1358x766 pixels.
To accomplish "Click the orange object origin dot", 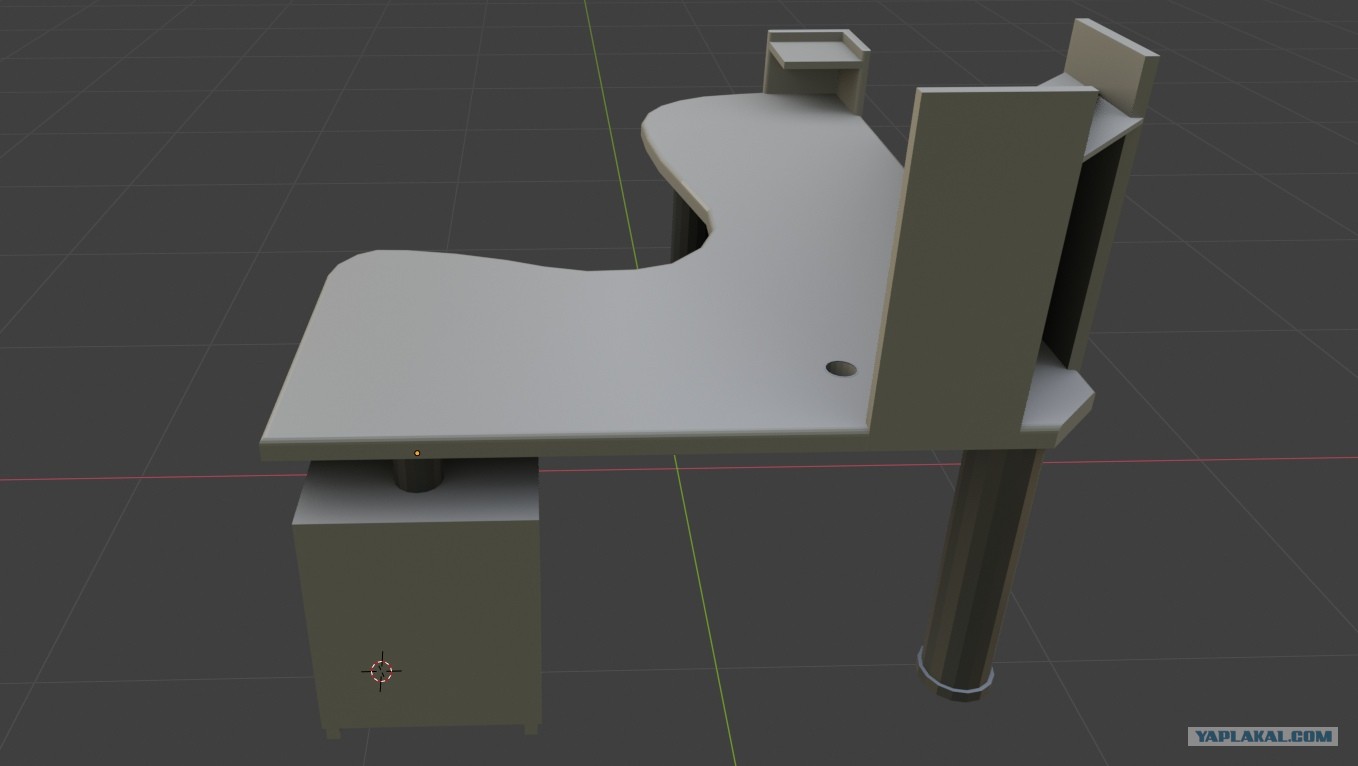I will (x=417, y=453).
